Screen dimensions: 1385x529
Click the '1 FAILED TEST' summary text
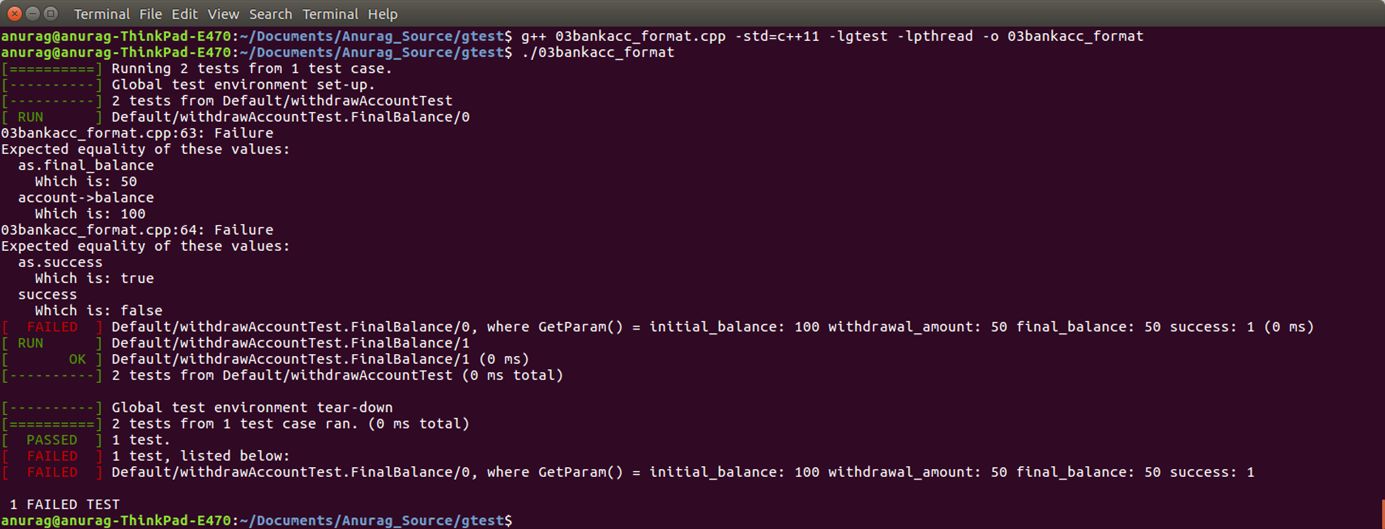click(x=64, y=505)
